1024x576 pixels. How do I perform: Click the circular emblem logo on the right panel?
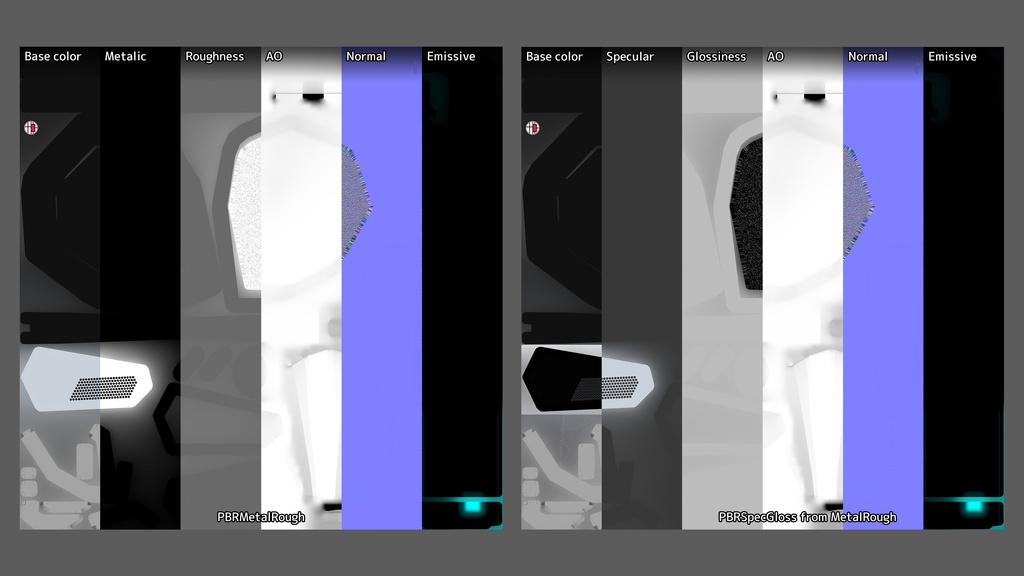pyautogui.click(x=534, y=128)
